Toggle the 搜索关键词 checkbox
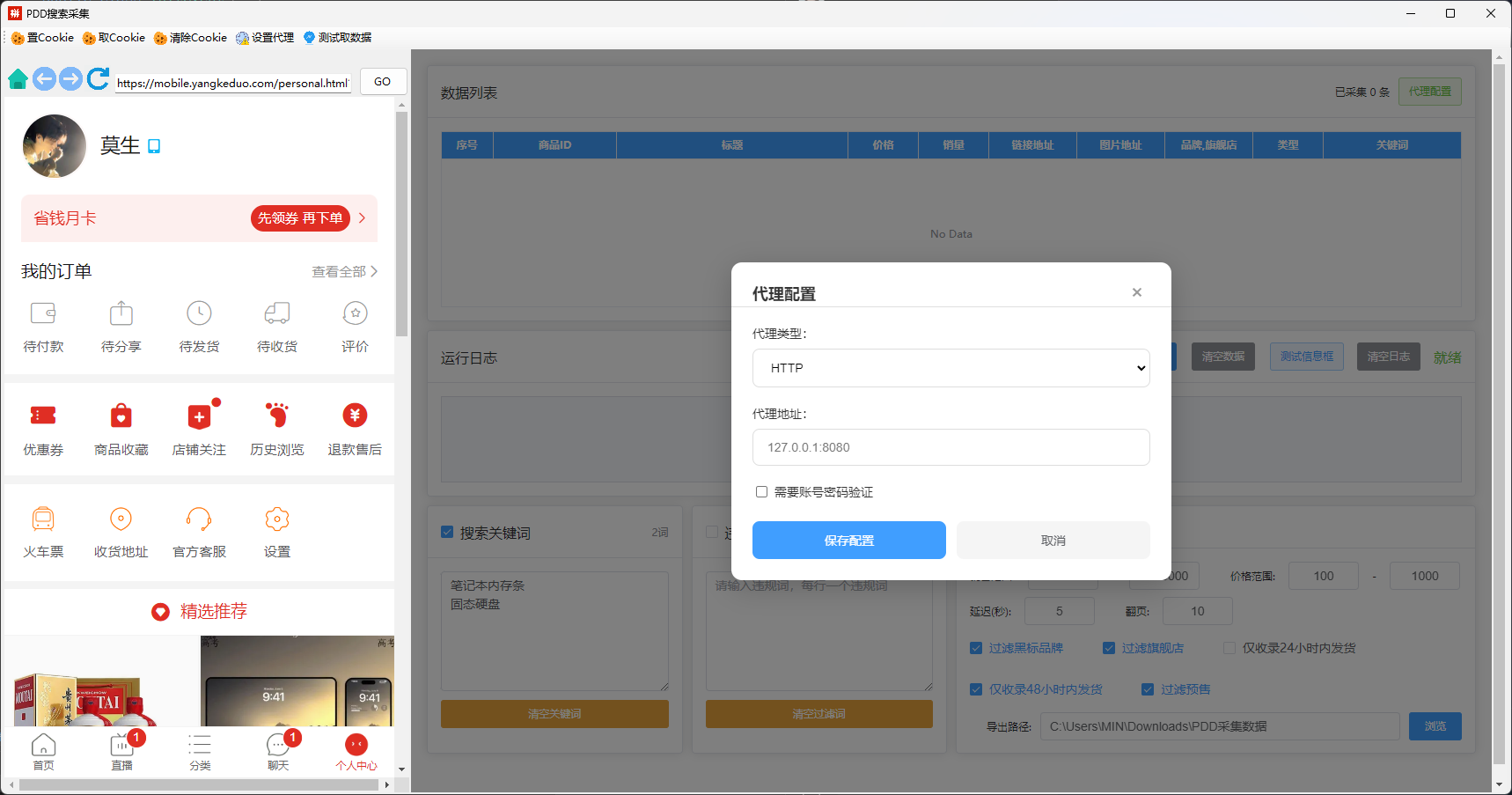This screenshot has height=795, width=1512. (447, 533)
